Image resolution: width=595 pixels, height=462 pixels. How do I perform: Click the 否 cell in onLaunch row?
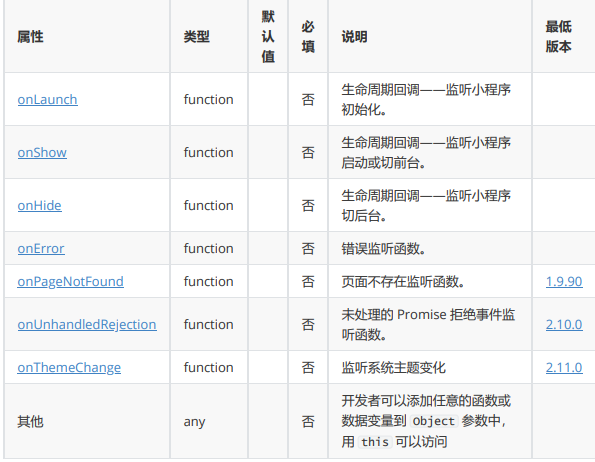pyautogui.click(x=308, y=99)
